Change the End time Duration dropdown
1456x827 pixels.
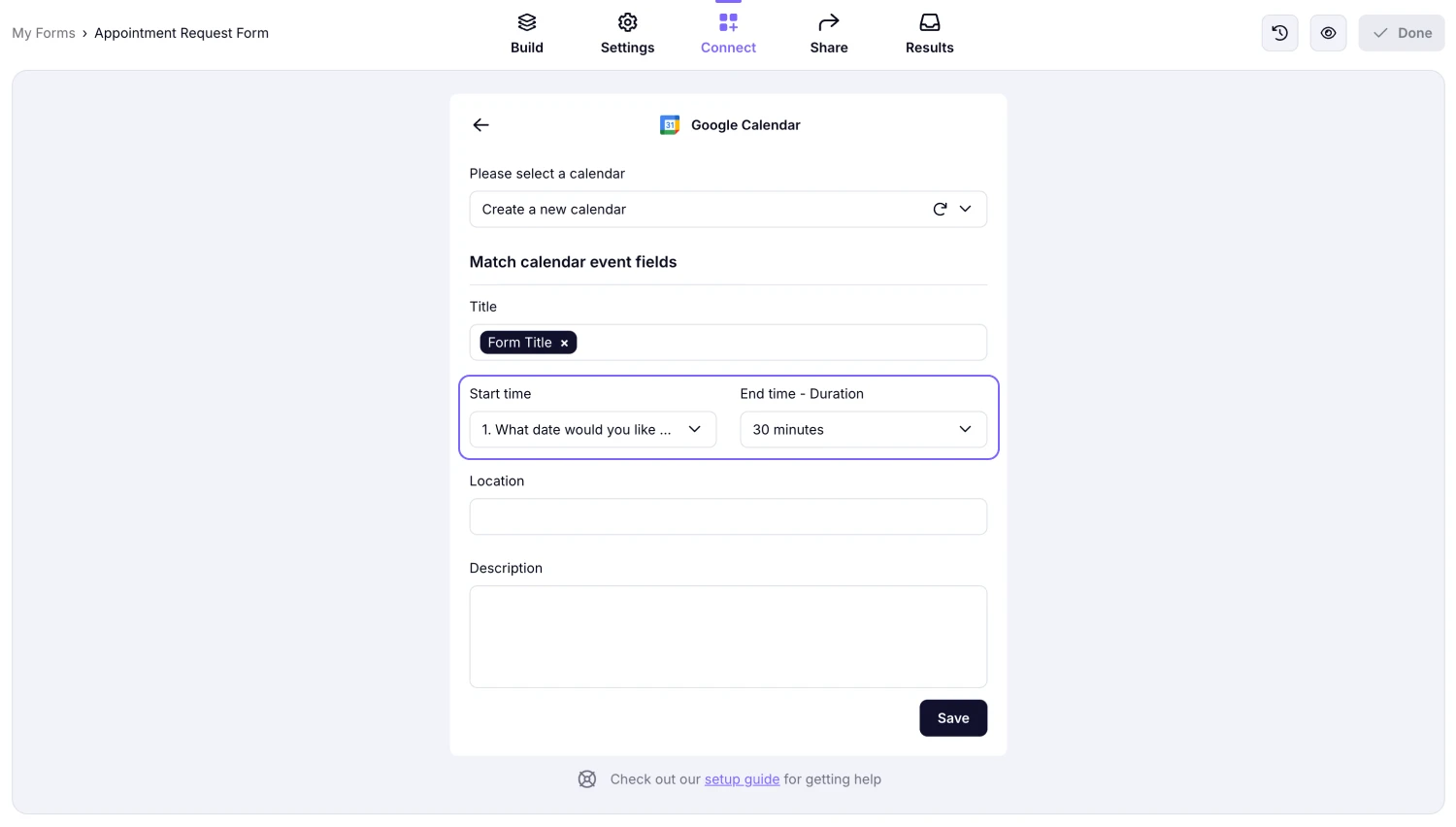(x=862, y=429)
